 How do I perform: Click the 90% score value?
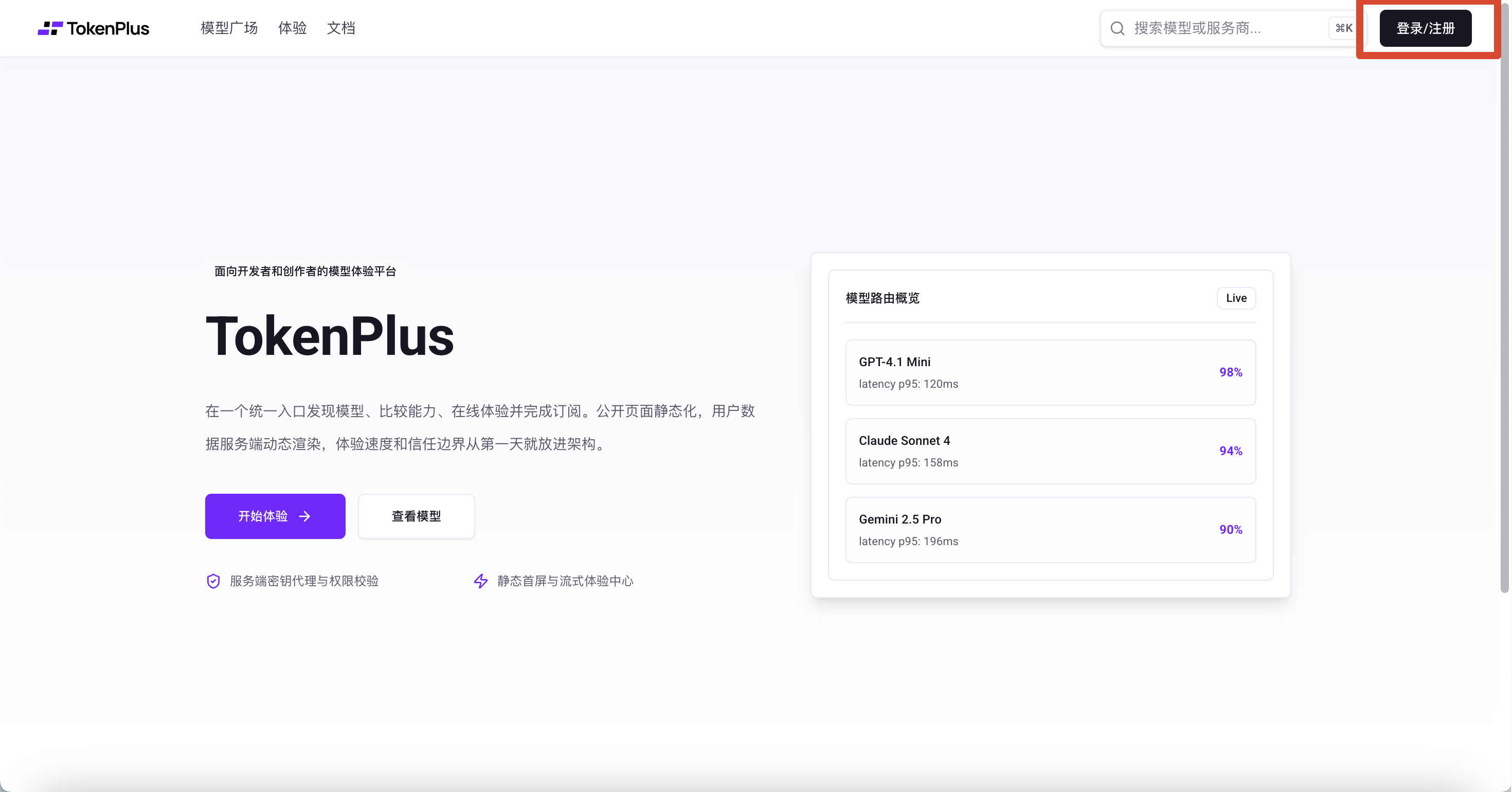(1230, 530)
